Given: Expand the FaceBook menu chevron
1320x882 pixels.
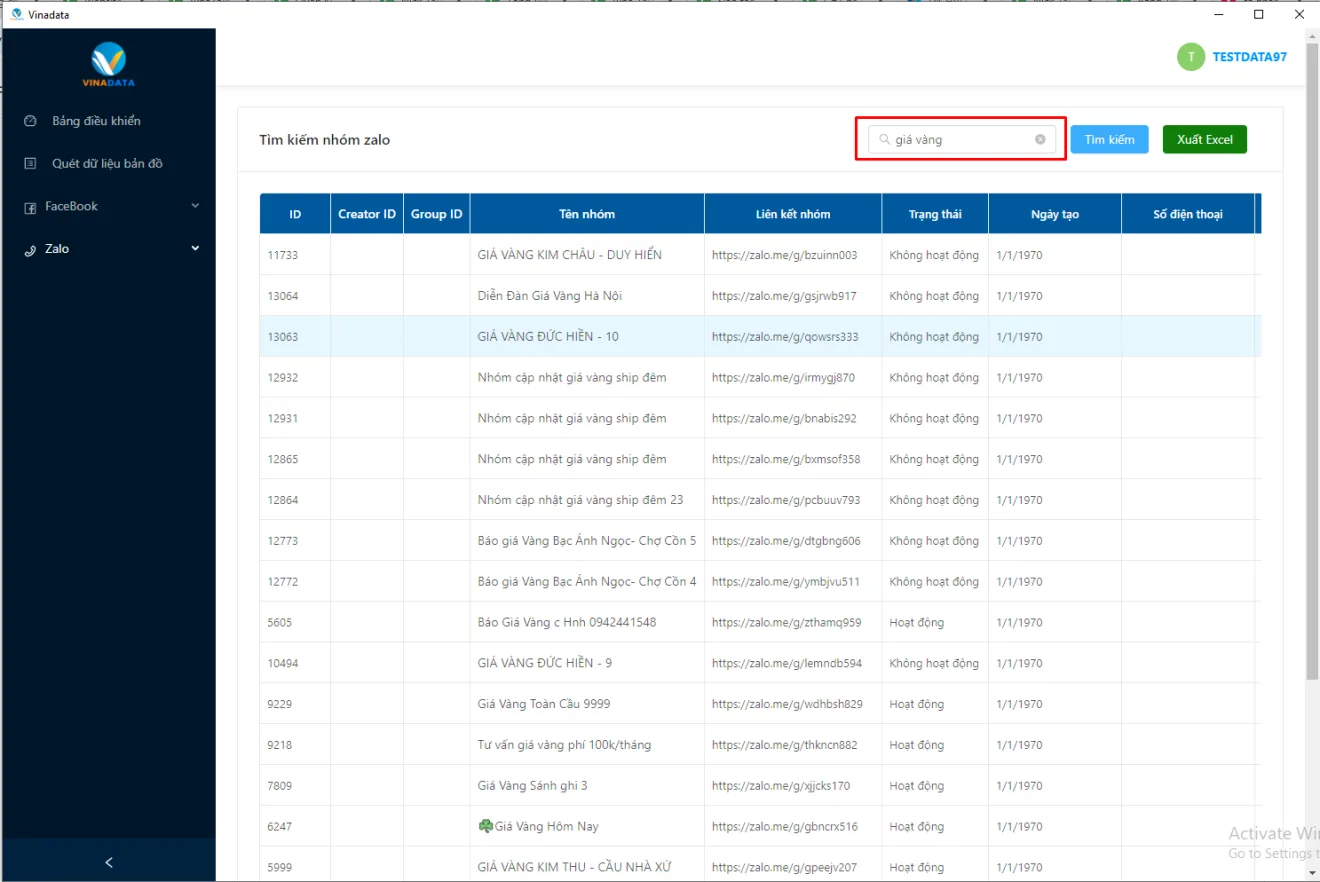Looking at the screenshot, I should pyautogui.click(x=195, y=206).
